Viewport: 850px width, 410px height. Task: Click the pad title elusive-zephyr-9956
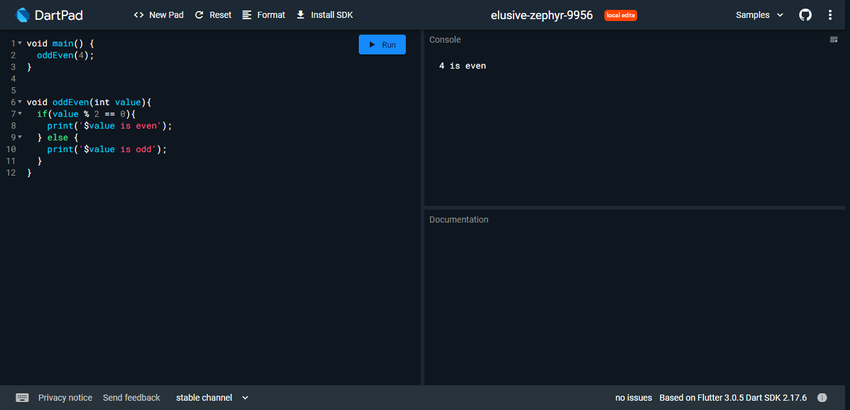pos(542,15)
